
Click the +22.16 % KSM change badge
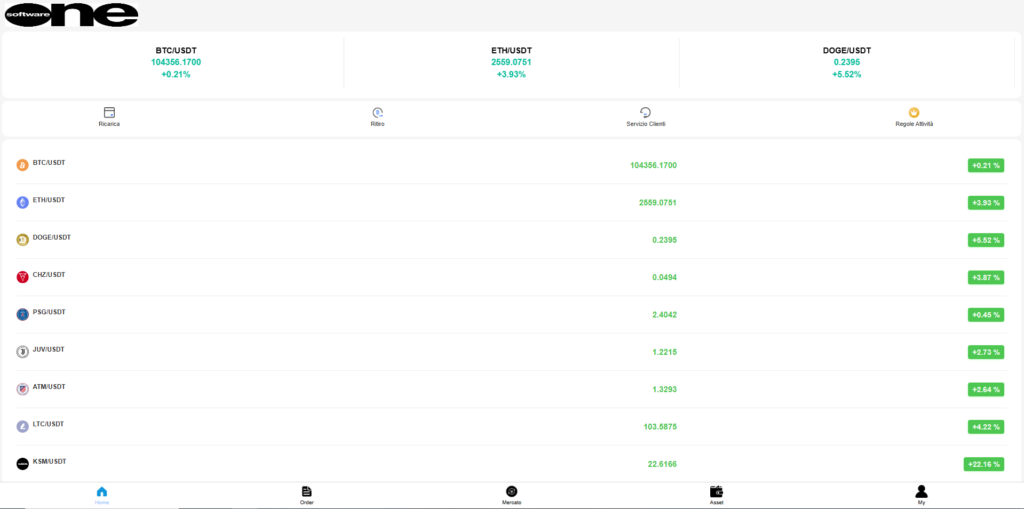pos(984,464)
